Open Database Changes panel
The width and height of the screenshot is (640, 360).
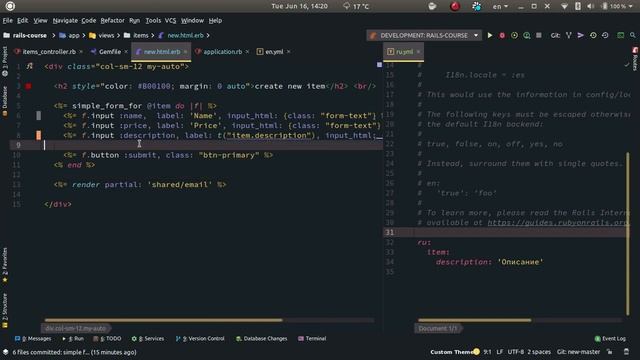tap(262, 339)
